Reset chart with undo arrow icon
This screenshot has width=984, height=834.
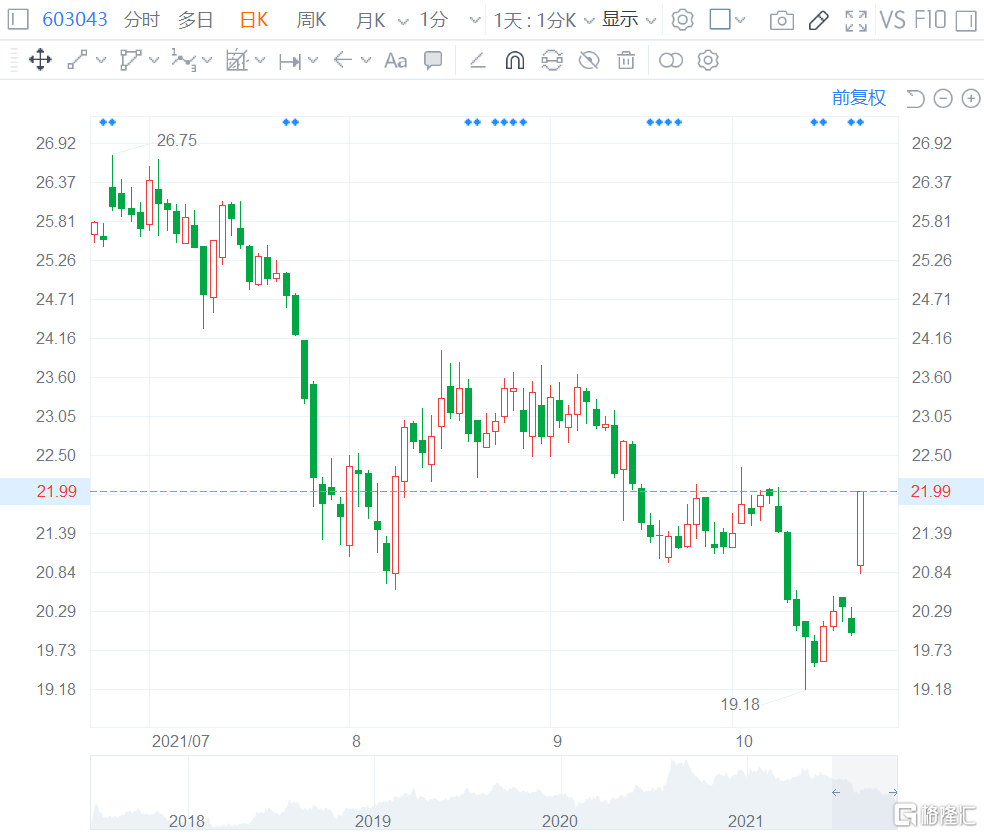tap(915, 99)
